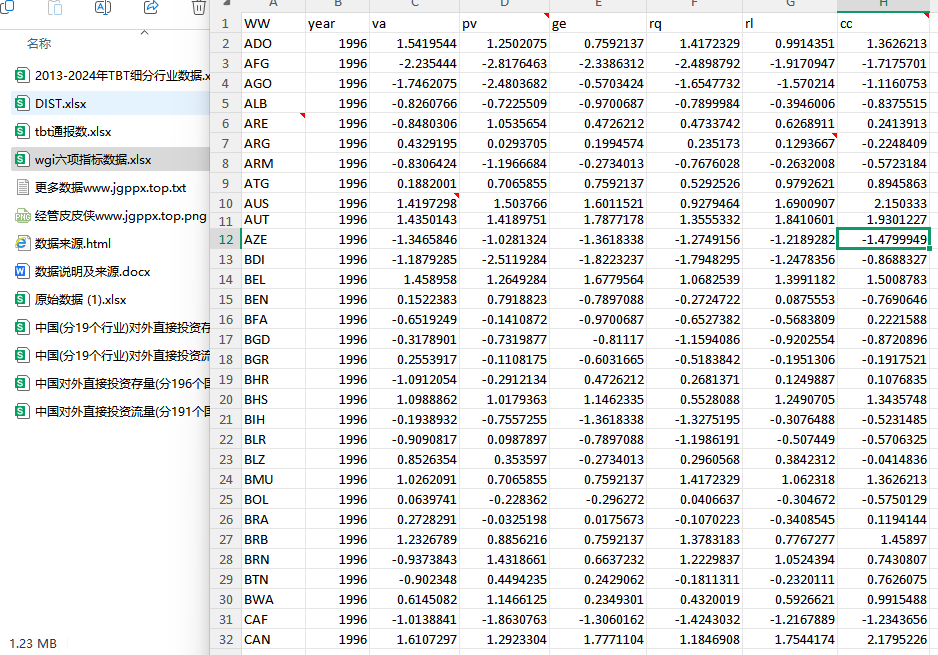The width and height of the screenshot is (938, 655).
Task: Click the cell containing CAN
Action: pyautogui.click(x=273, y=639)
